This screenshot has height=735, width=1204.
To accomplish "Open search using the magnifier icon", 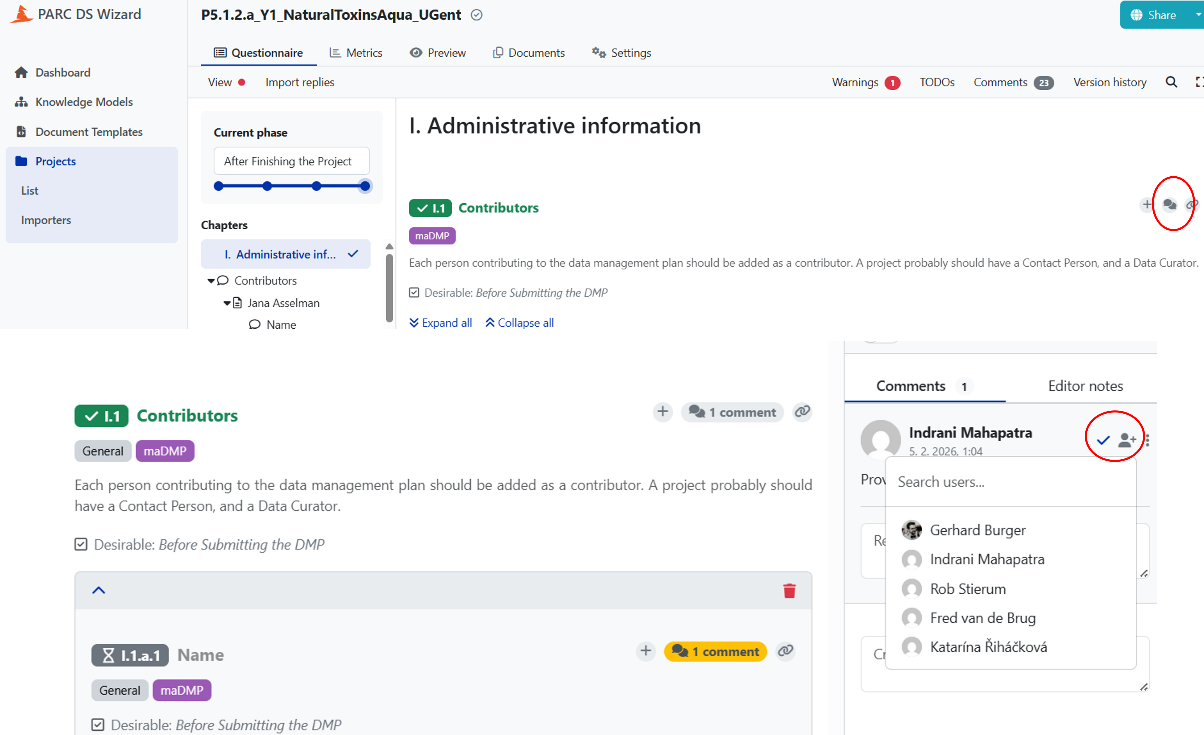I will point(1171,82).
